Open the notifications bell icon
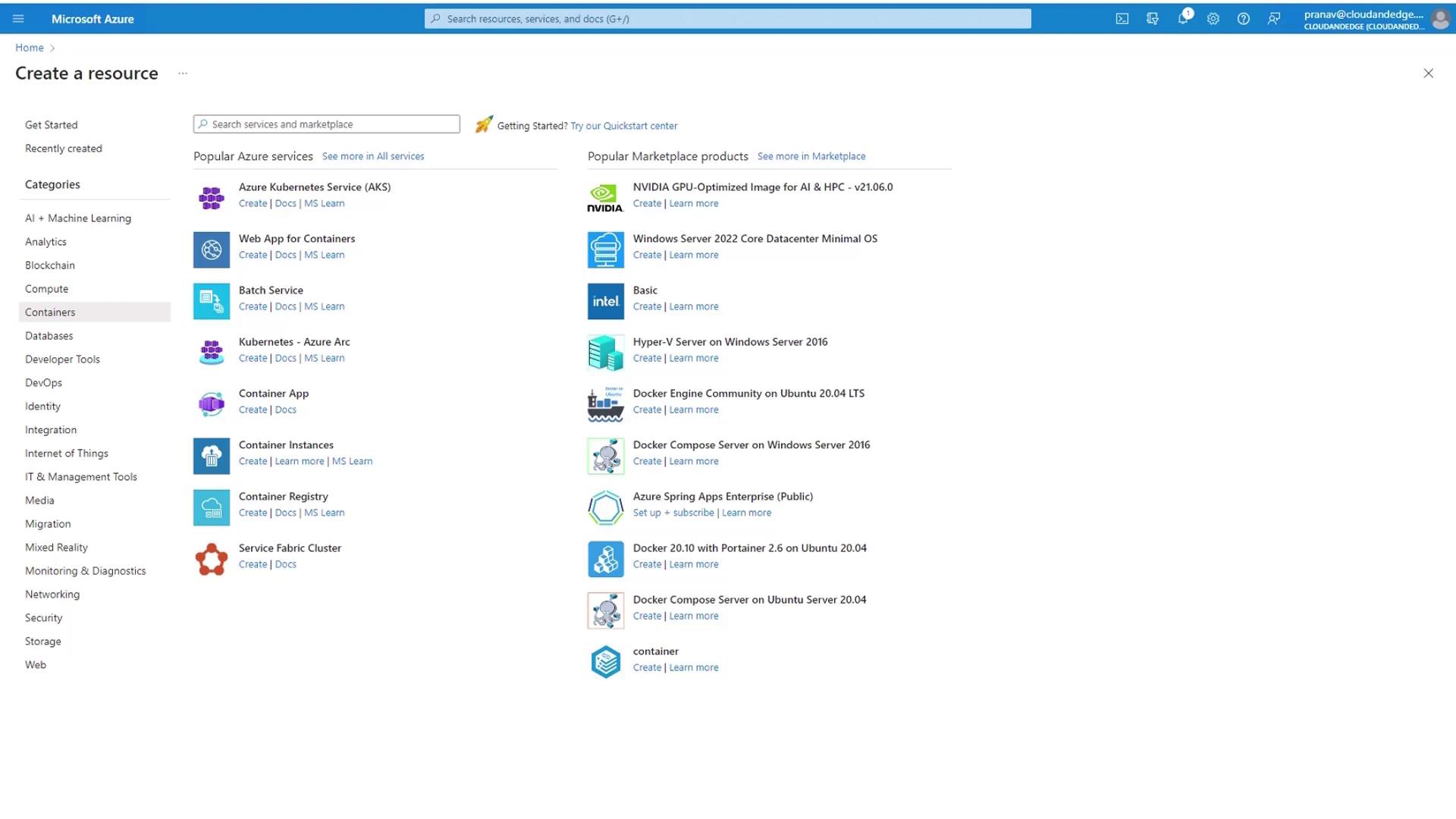Image resolution: width=1456 pixels, height=819 pixels. click(1183, 19)
